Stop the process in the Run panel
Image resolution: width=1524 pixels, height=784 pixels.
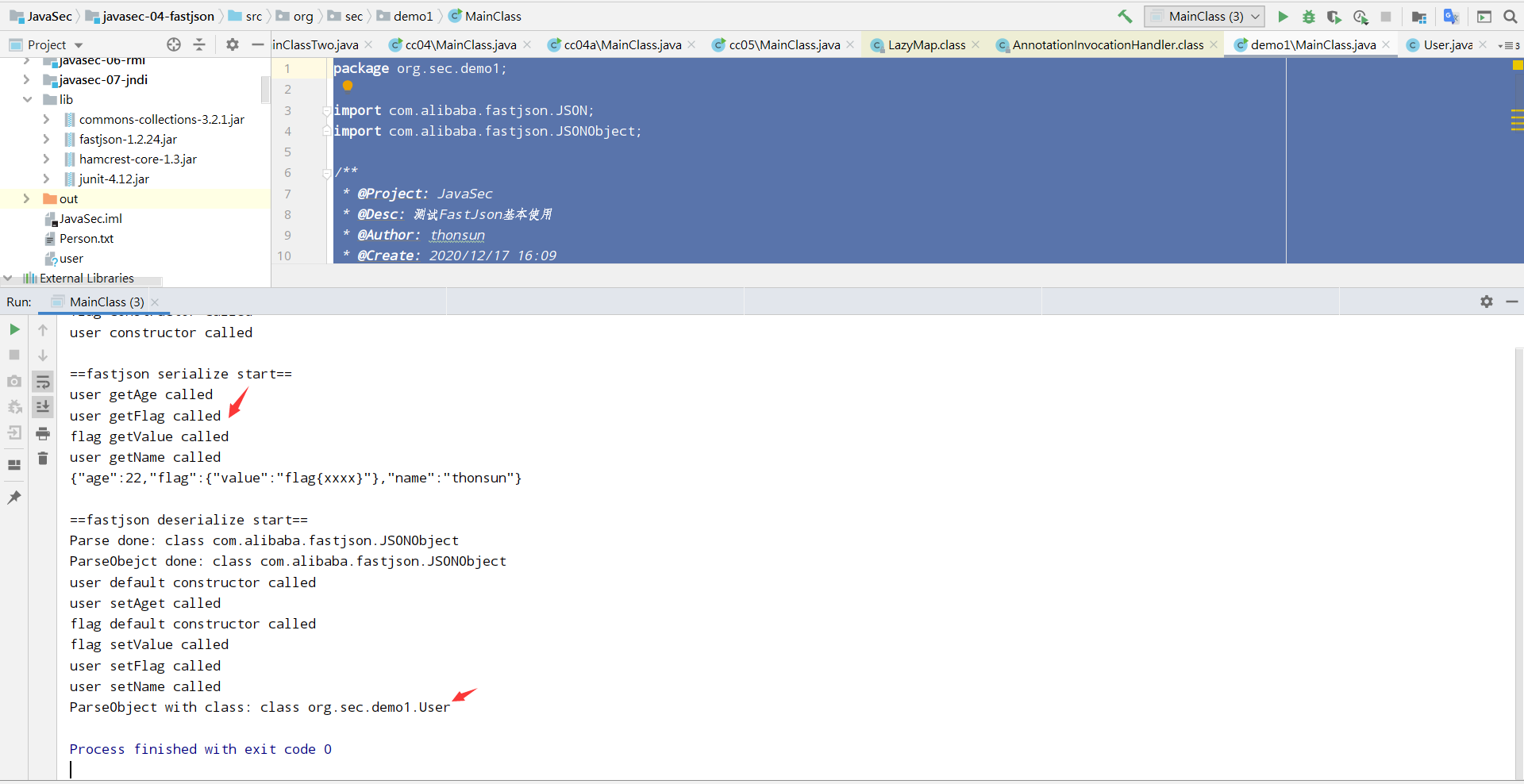[x=14, y=355]
